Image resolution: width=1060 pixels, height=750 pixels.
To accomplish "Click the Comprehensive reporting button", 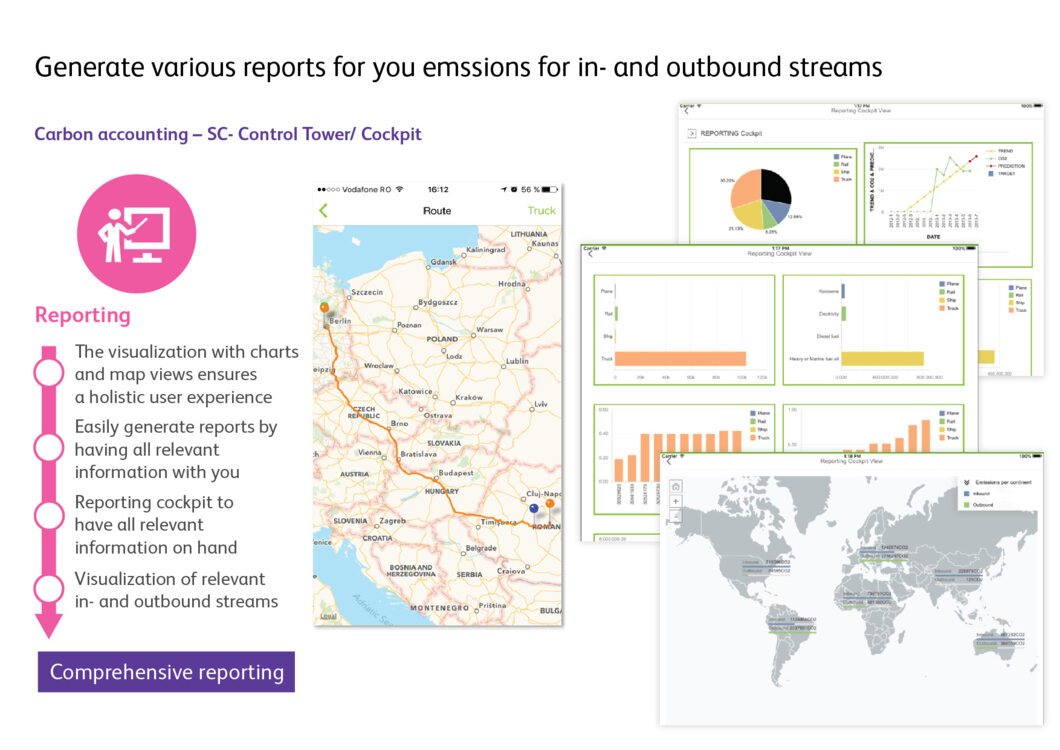I will coord(165,672).
